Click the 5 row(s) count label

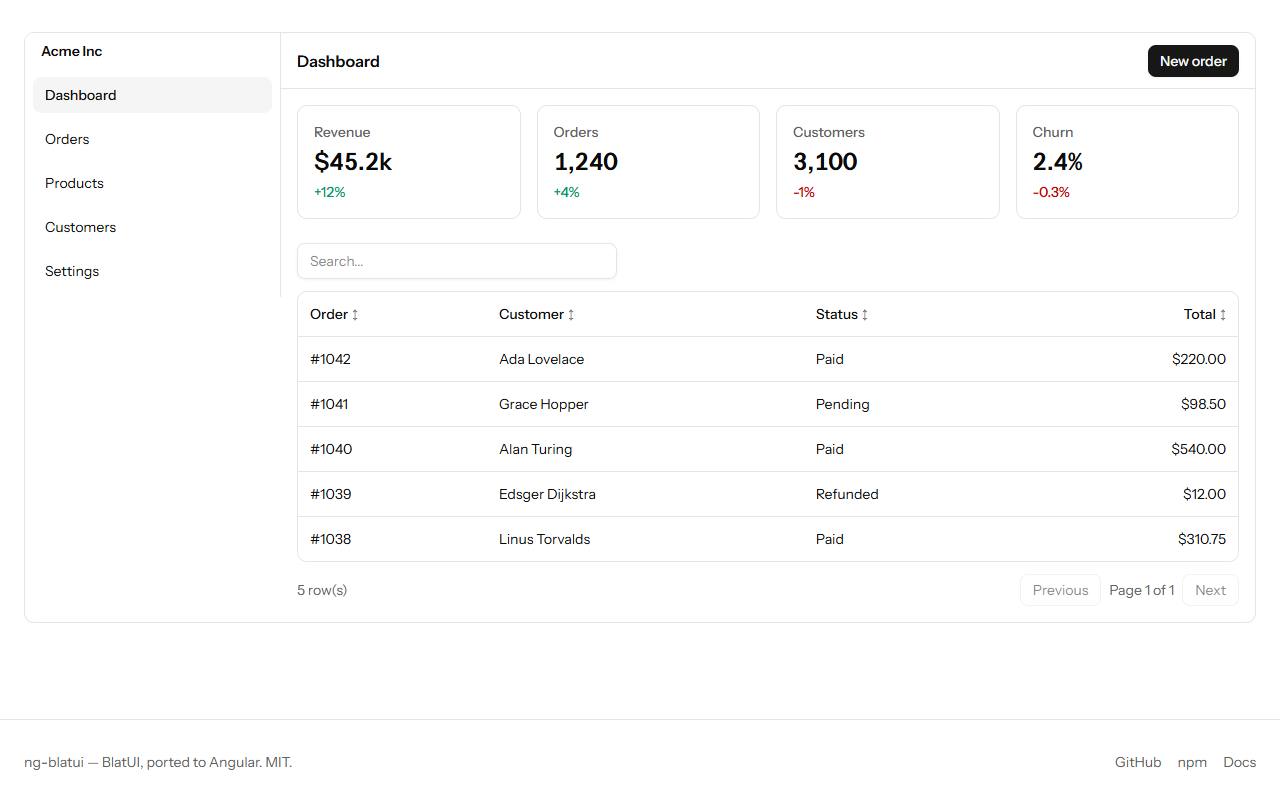click(x=322, y=590)
